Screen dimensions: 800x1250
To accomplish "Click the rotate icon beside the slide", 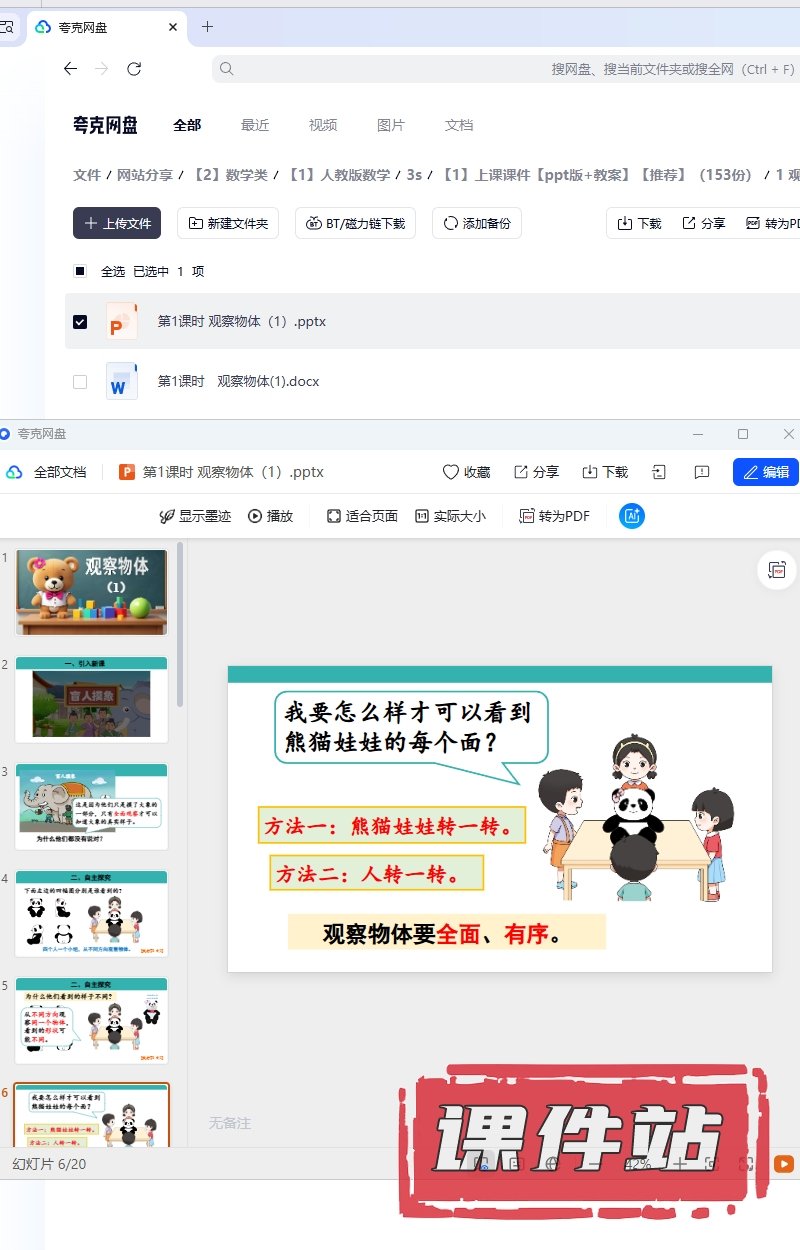I will pyautogui.click(x=776, y=569).
